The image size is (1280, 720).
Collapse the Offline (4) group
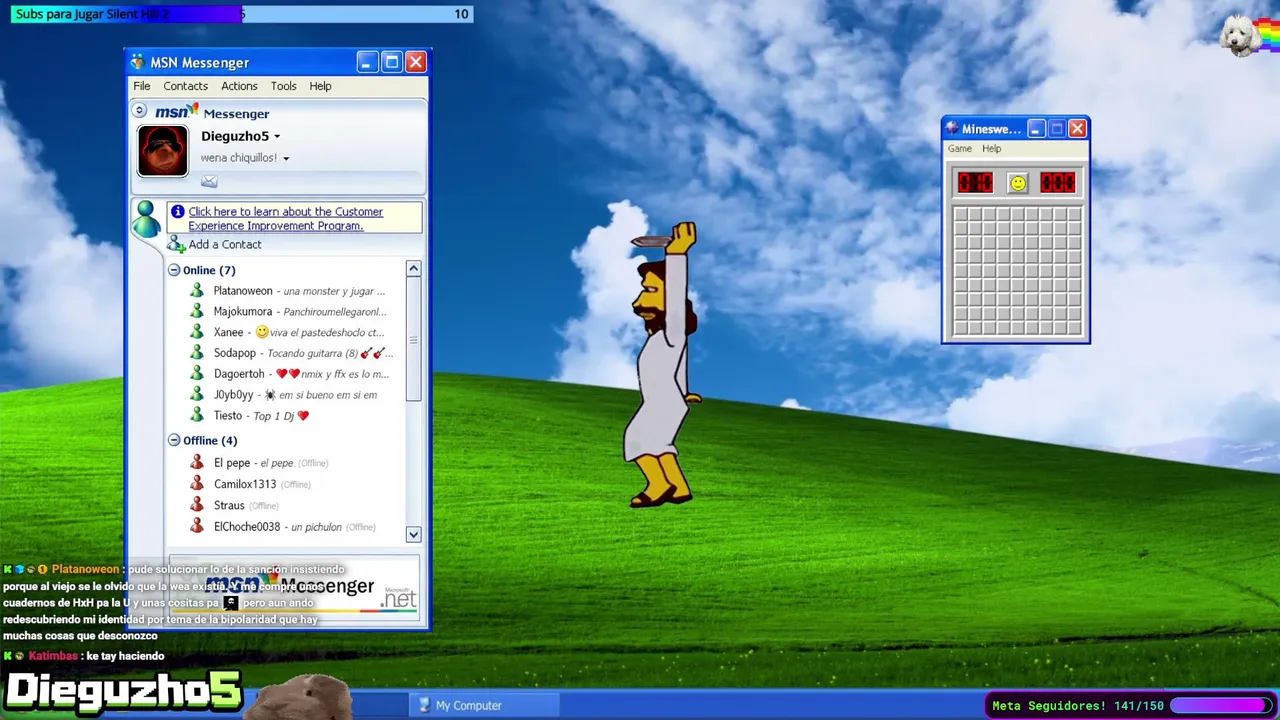pos(174,440)
